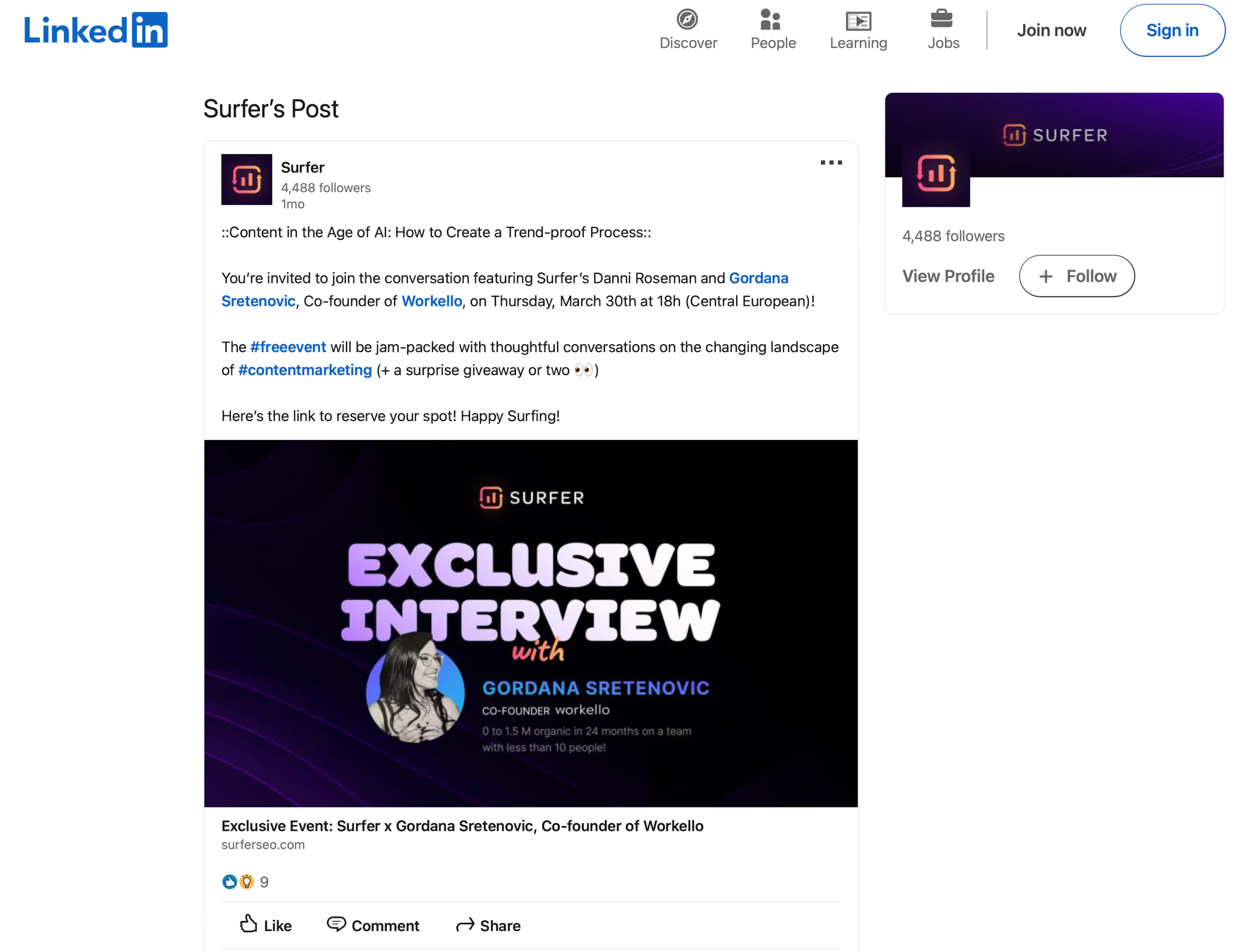
Task: Click the 1mo post timestamp
Action: [292, 204]
